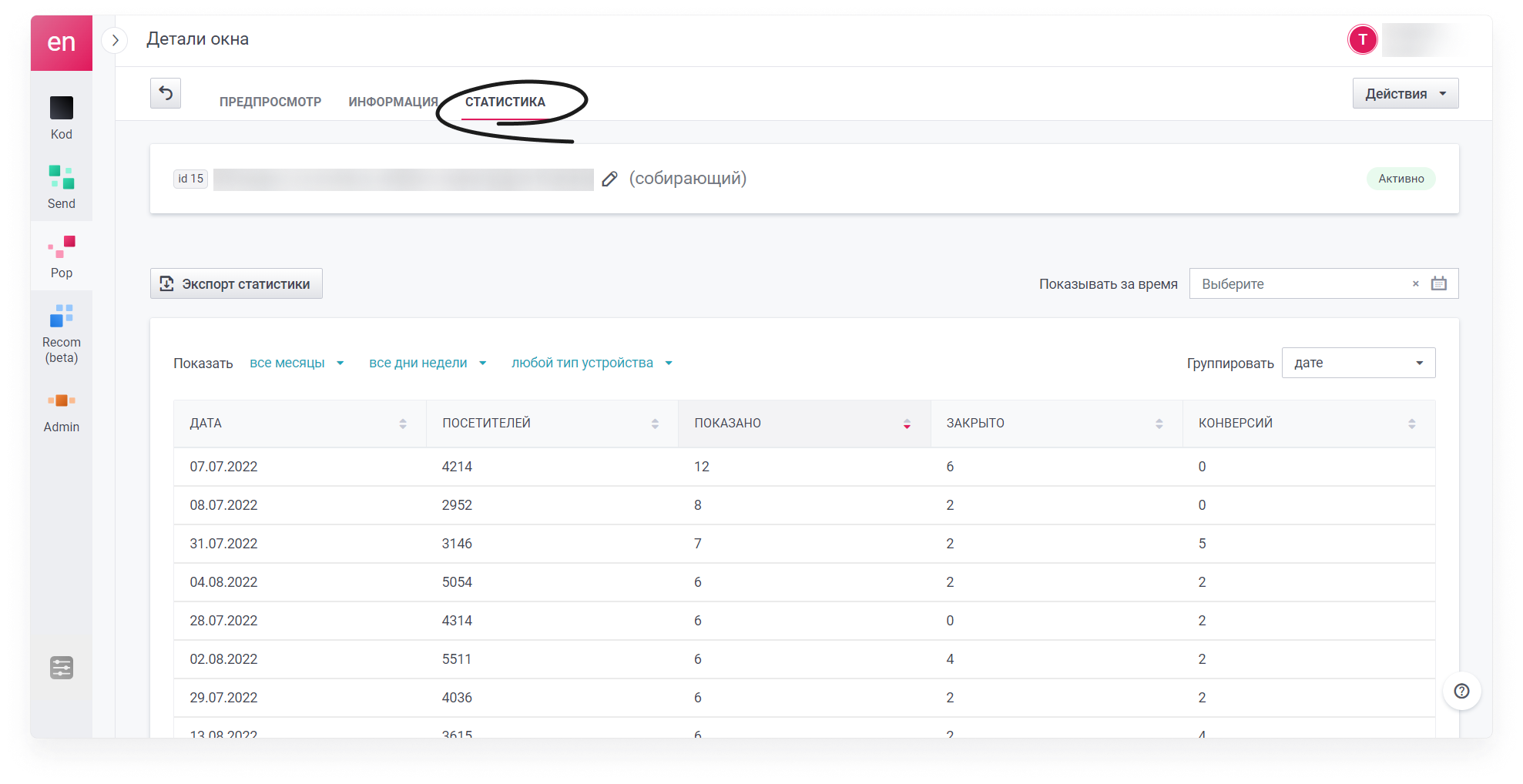Sort by КОНВЕРСИЙ column arrows
This screenshot has height=784, width=1523.
pos(1412,424)
